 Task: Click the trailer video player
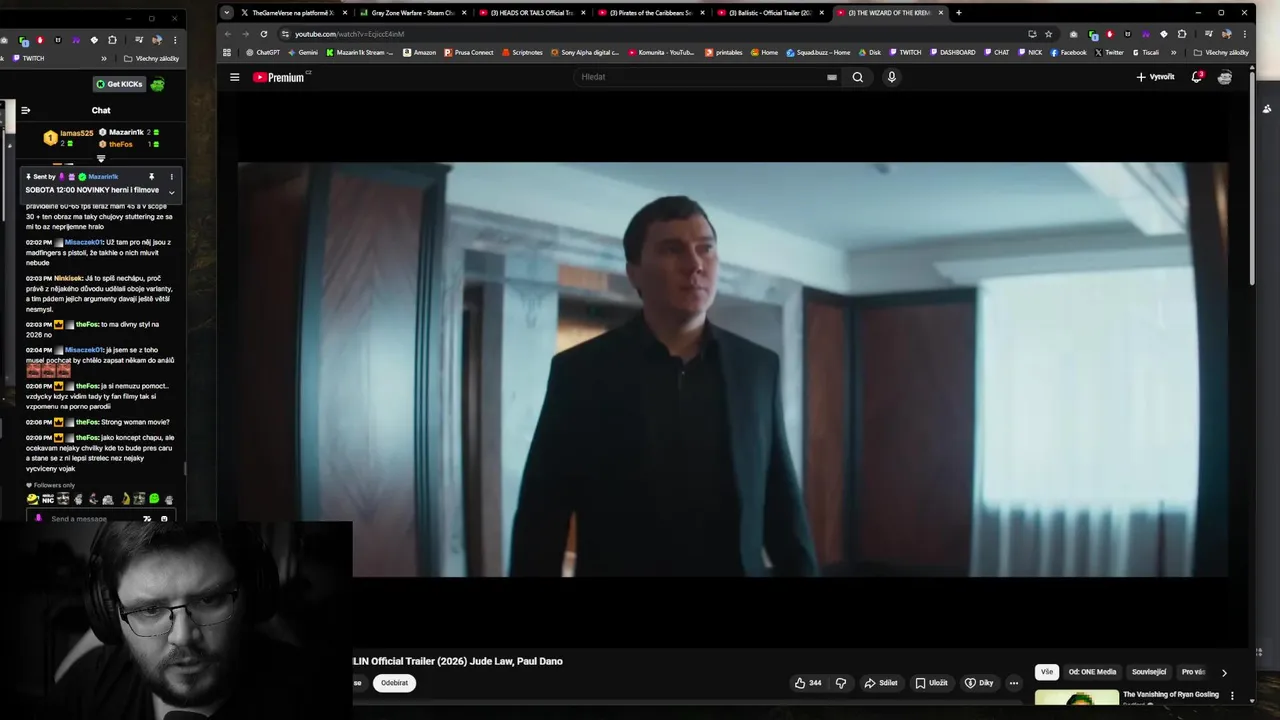[732, 369]
